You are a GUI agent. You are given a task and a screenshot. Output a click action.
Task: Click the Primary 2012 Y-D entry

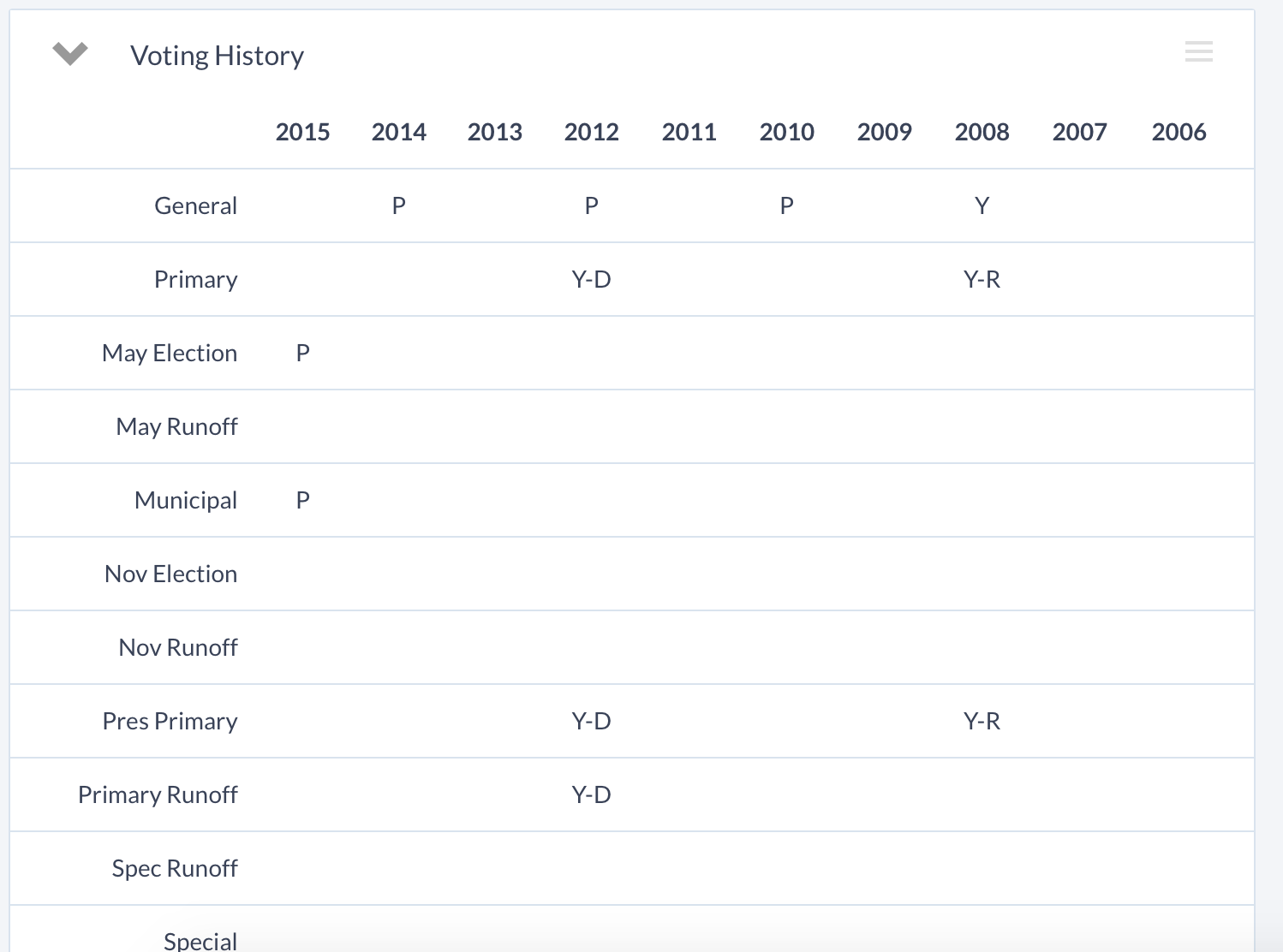591,279
